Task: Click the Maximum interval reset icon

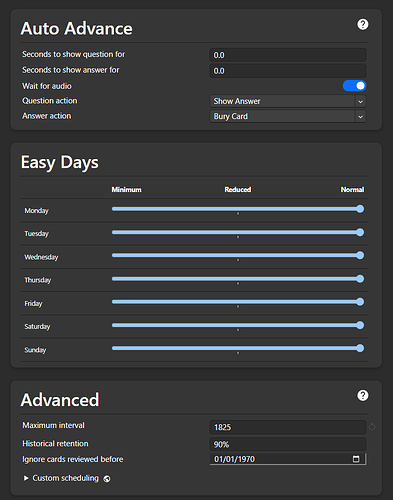Action: click(372, 426)
